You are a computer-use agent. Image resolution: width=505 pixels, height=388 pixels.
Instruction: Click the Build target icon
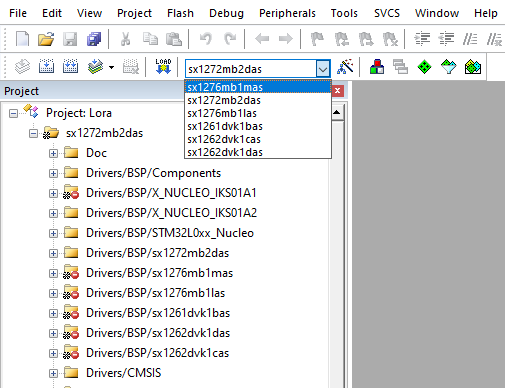coord(46,66)
